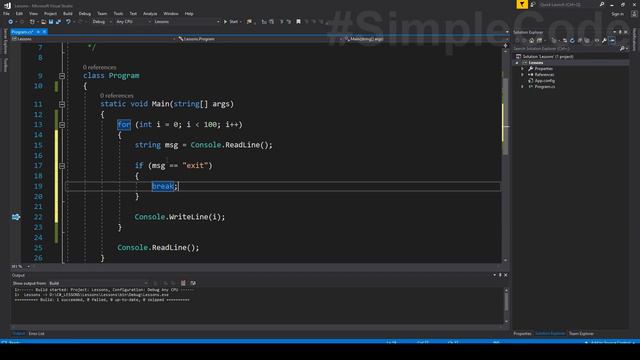Open the Lessons startup project dropdown
640x360 pixels.
point(187,22)
